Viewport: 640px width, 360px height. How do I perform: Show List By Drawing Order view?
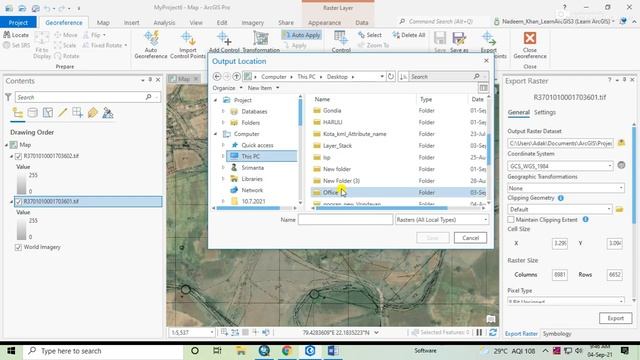[18, 113]
